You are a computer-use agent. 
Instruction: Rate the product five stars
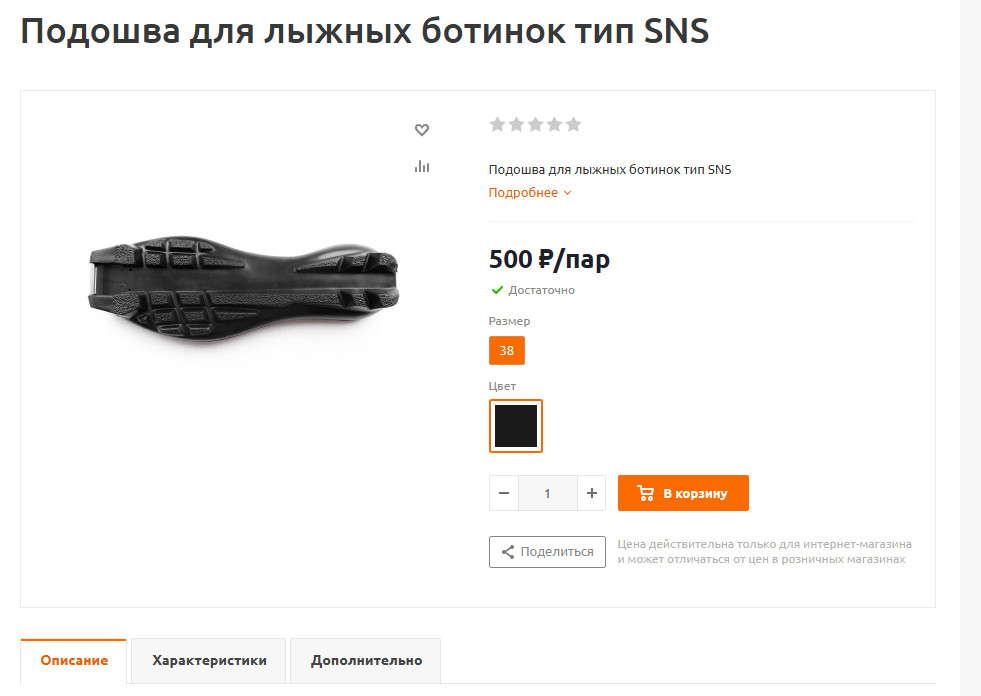point(574,125)
